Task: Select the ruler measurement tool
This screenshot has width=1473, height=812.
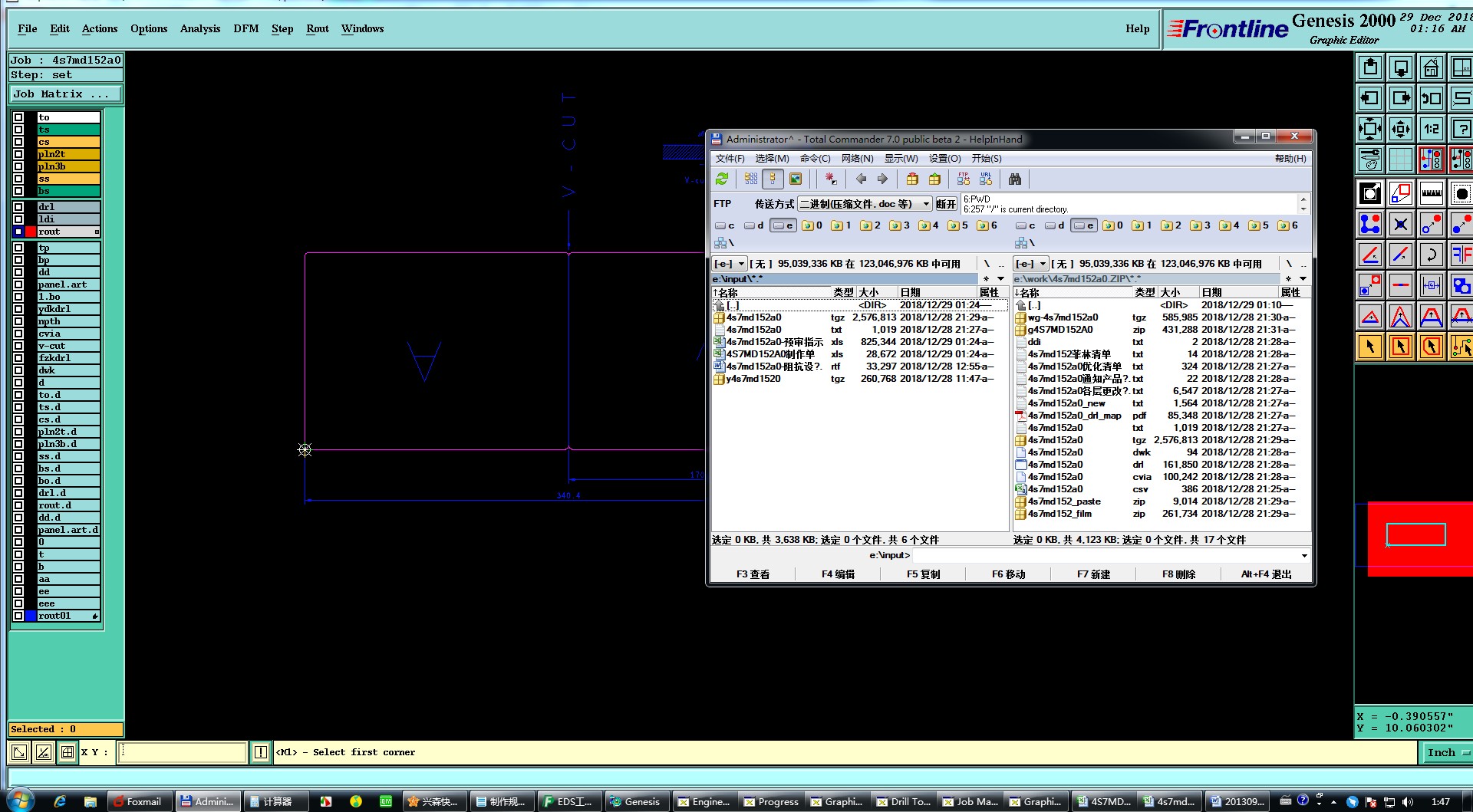Action: point(1431,193)
